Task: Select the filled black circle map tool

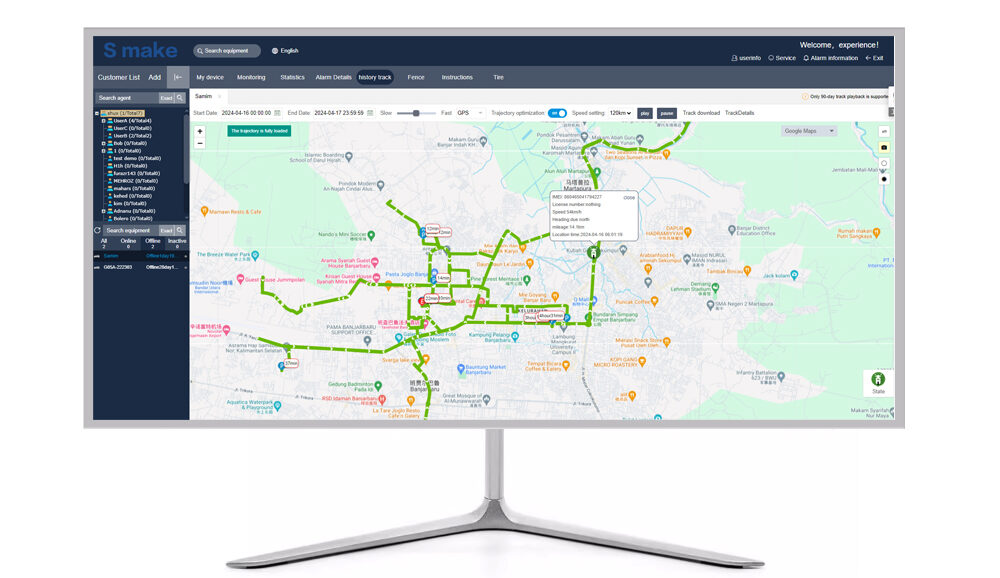Action: click(x=884, y=180)
